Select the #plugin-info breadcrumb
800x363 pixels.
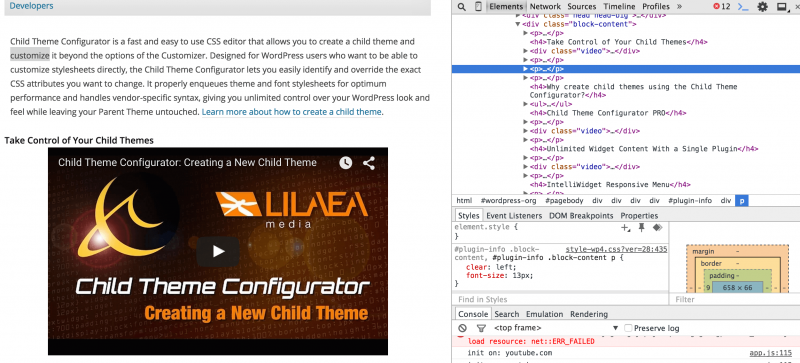(x=690, y=201)
